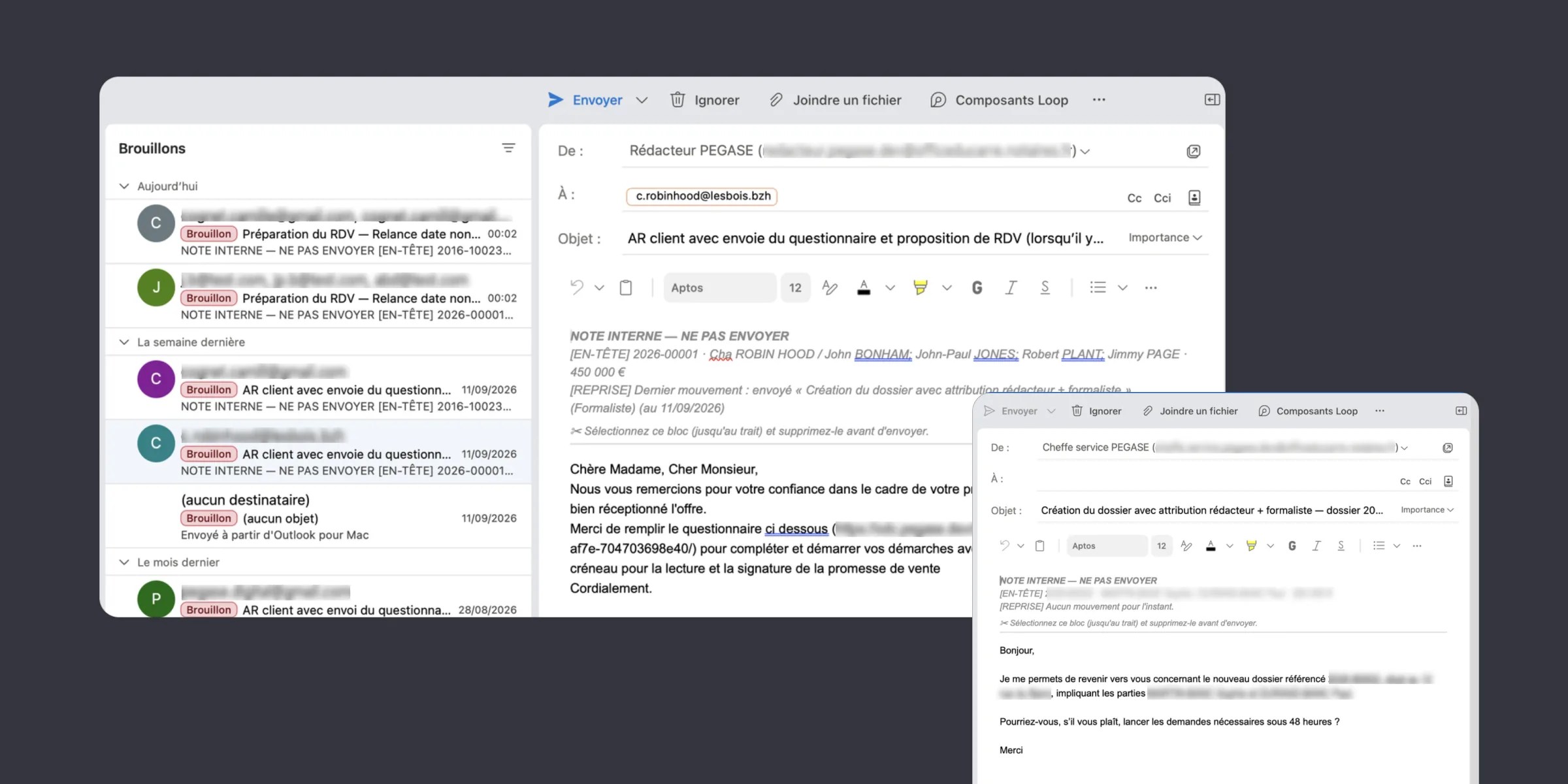Insert a bulleted list in main editor toolbar

[1098, 287]
